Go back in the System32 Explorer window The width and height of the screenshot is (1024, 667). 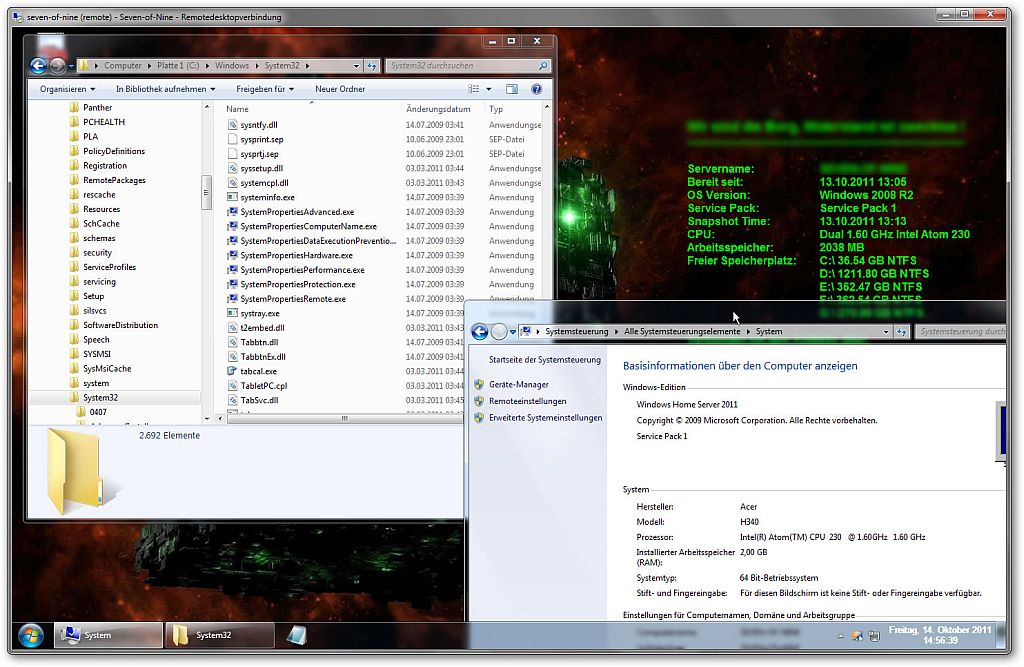[39, 65]
